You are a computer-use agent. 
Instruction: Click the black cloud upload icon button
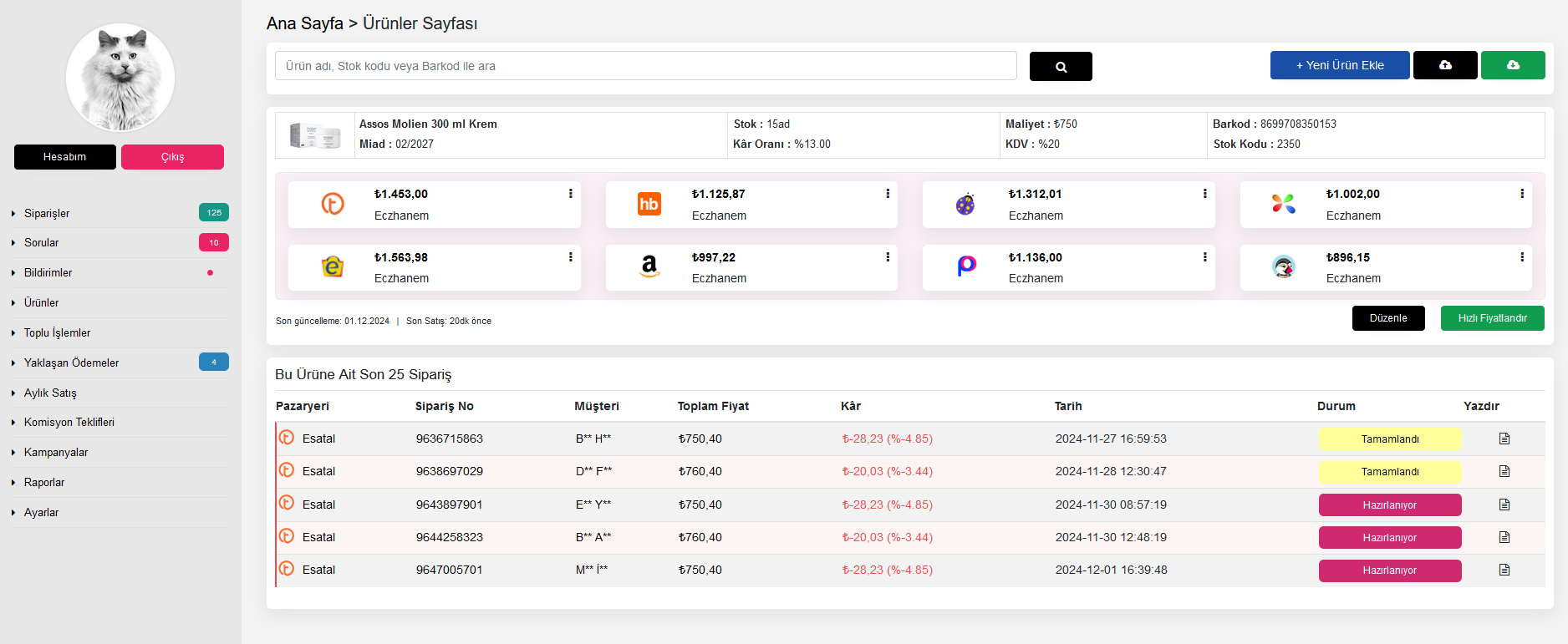click(1444, 65)
